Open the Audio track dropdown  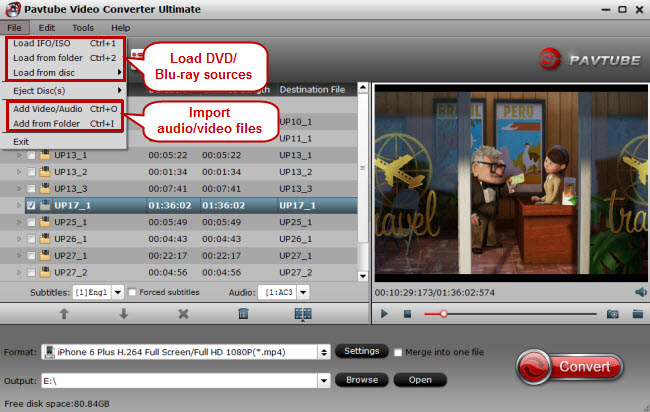click(x=303, y=292)
